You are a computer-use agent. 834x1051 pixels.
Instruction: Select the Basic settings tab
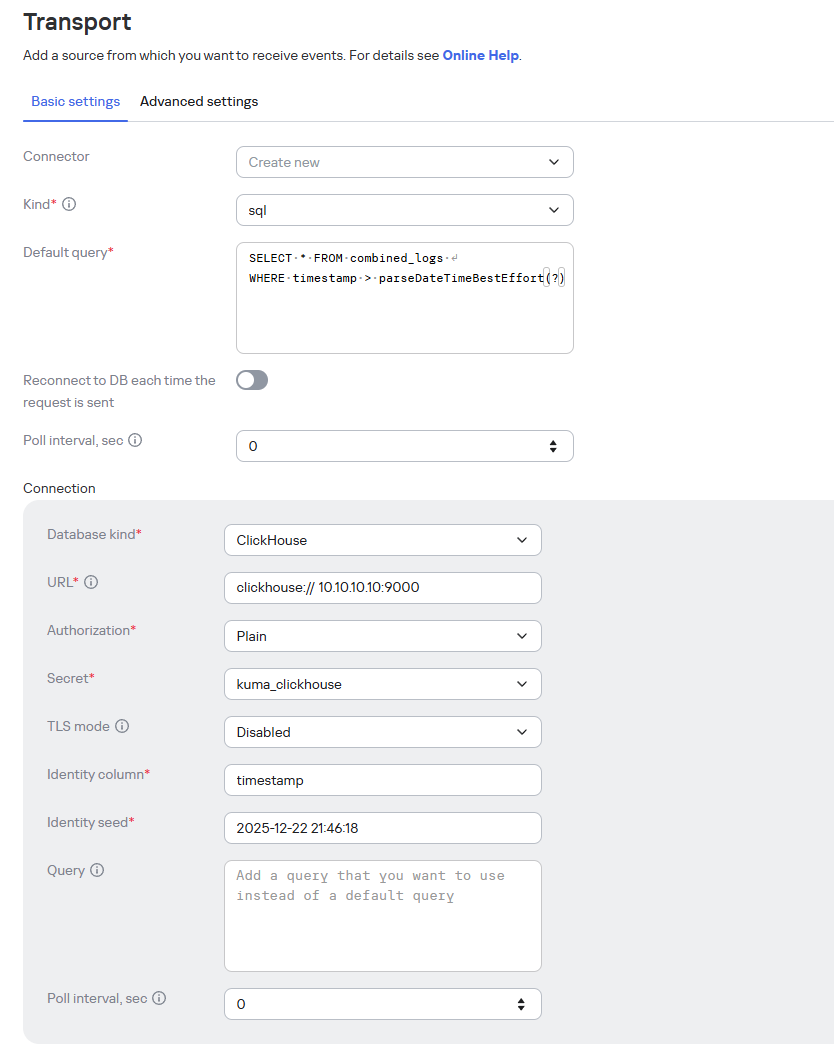[76, 102]
